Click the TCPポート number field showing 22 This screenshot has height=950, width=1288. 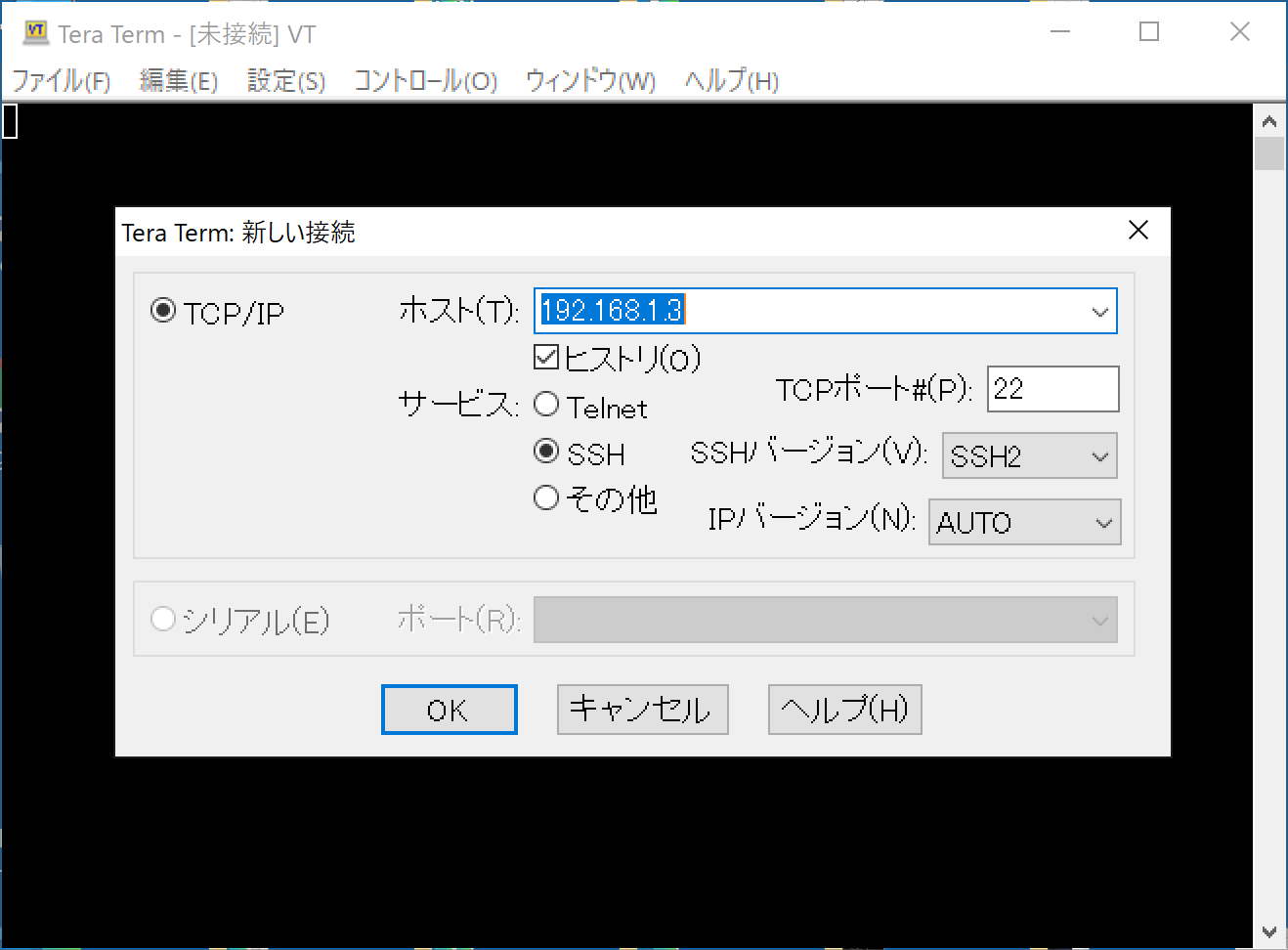[1052, 389]
